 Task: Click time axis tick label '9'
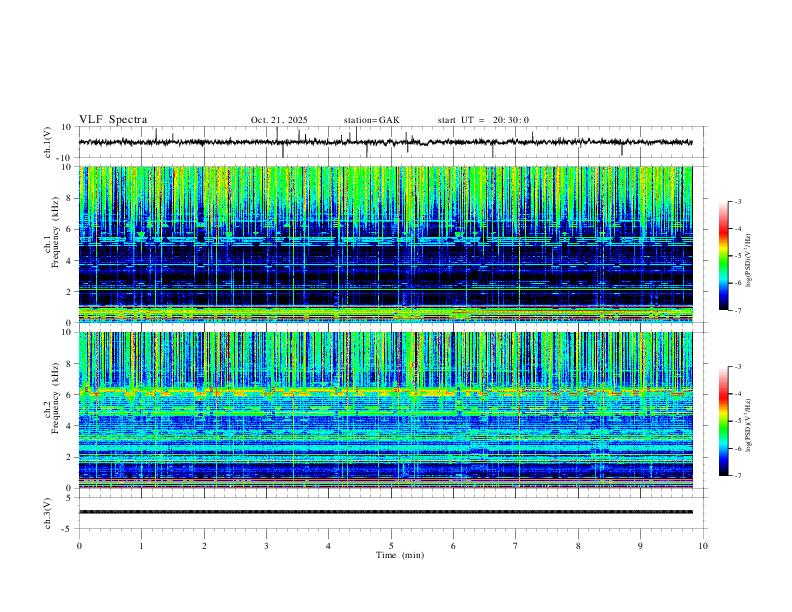coord(640,546)
